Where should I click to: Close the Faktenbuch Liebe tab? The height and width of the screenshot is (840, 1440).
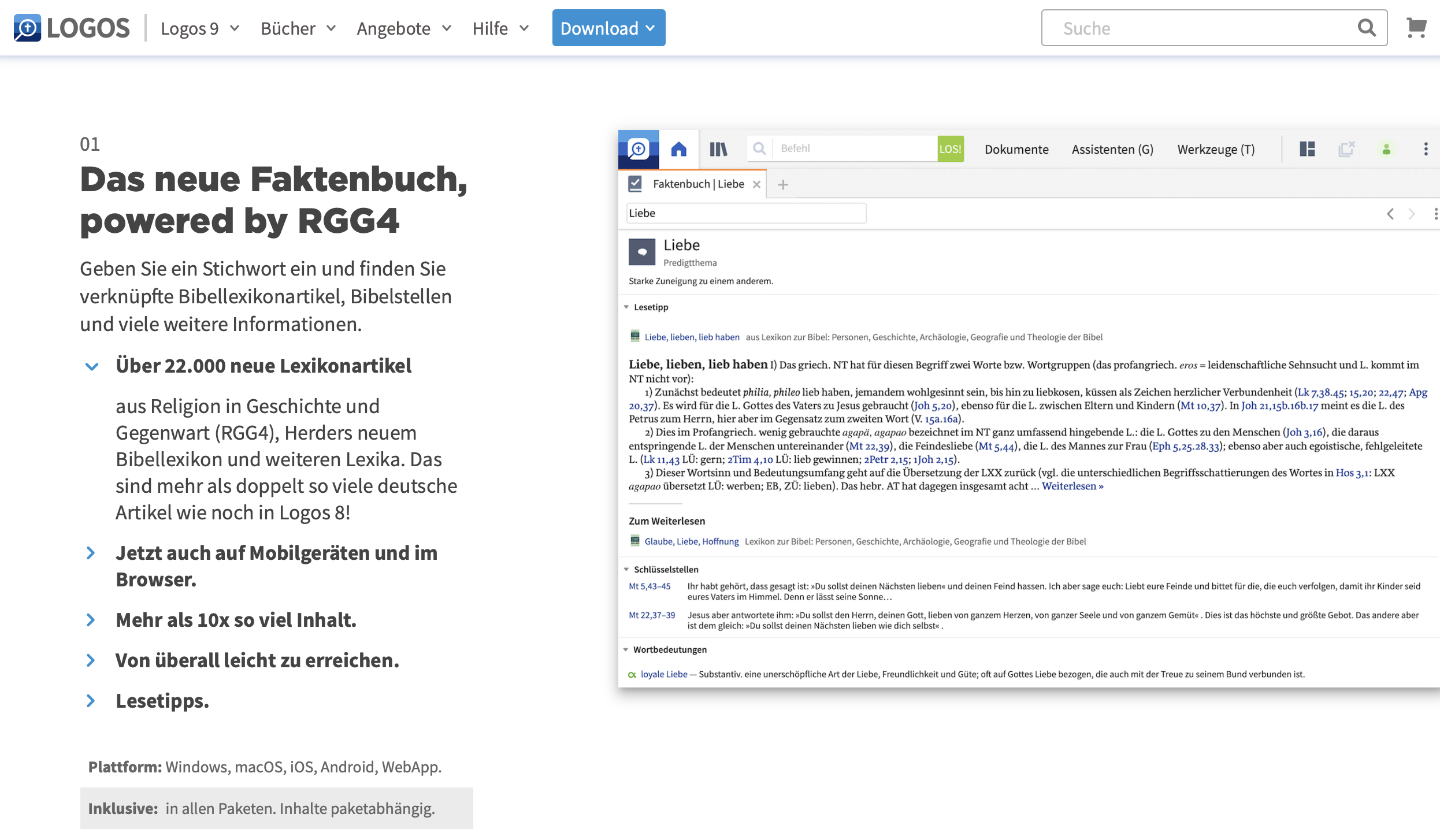756,184
